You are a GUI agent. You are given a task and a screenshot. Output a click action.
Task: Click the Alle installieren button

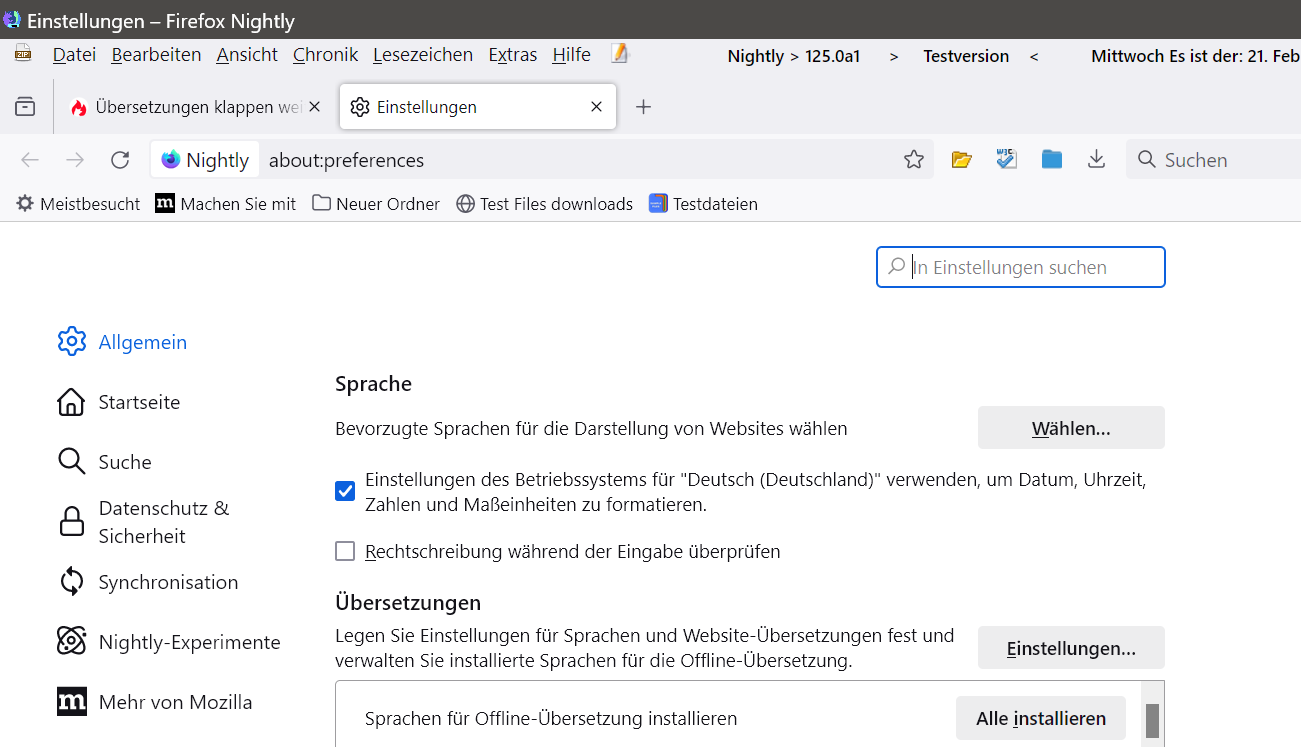tap(1040, 718)
